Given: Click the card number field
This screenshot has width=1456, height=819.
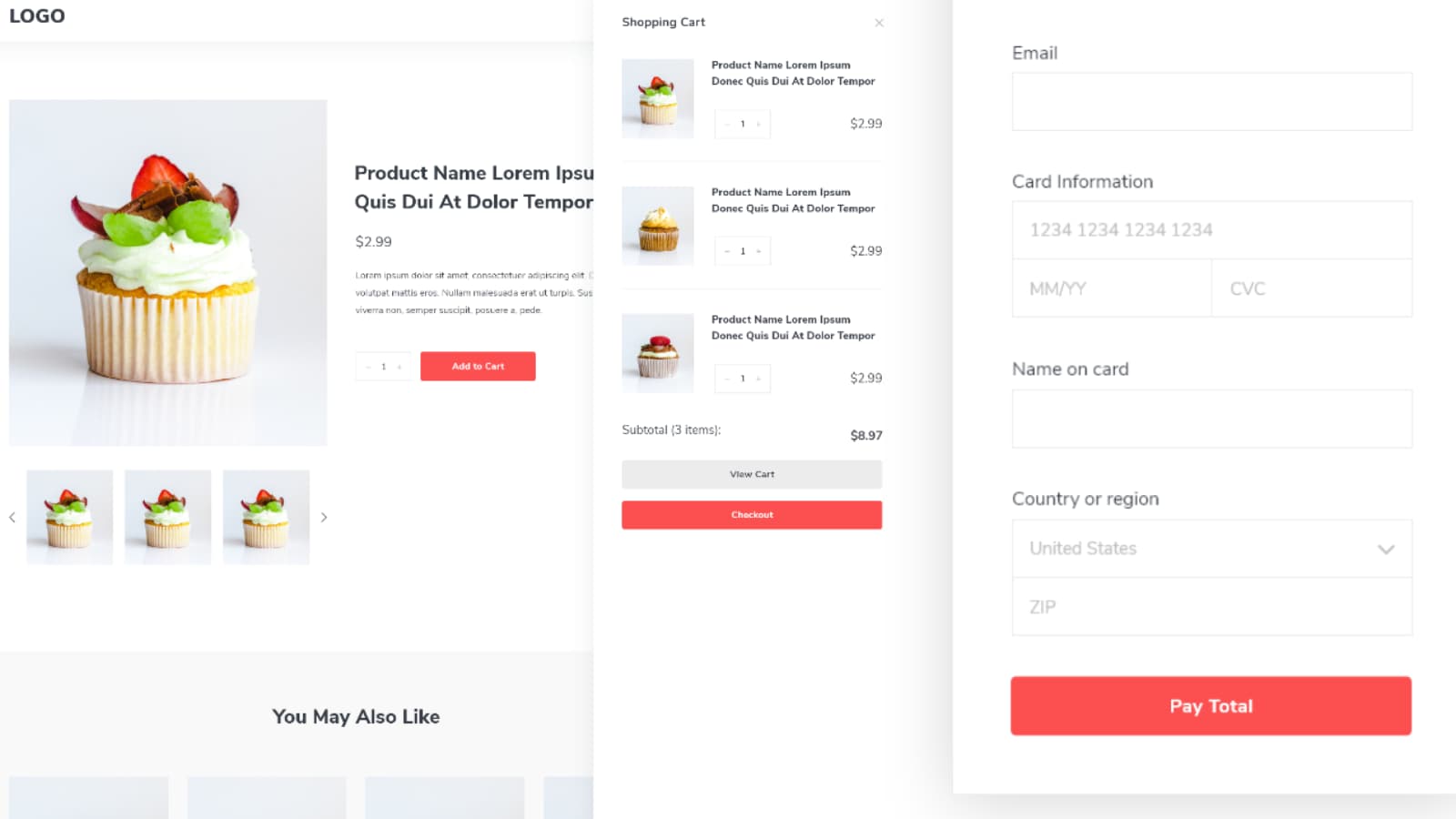Looking at the screenshot, I should [x=1210, y=229].
